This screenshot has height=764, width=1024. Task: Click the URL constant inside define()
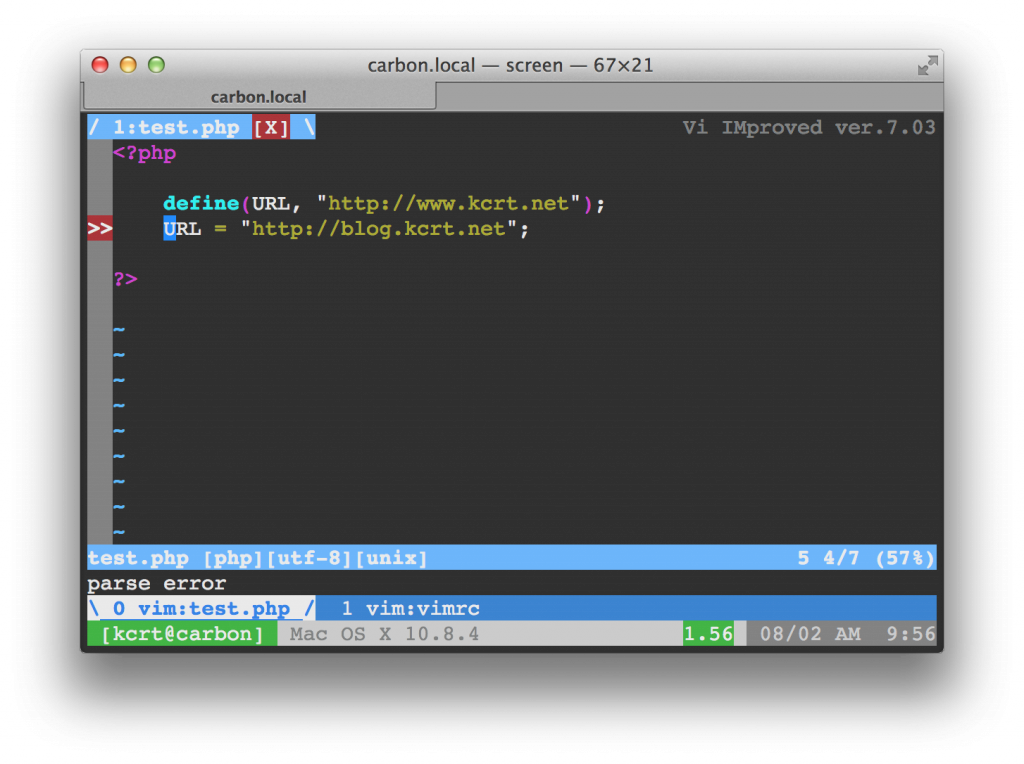click(271, 203)
